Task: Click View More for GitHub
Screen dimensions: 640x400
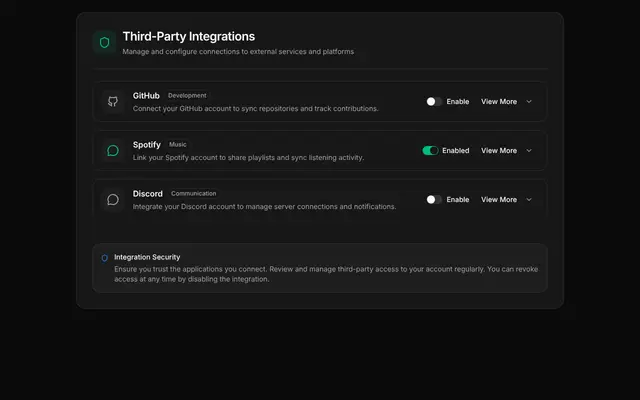Action: 499,102
